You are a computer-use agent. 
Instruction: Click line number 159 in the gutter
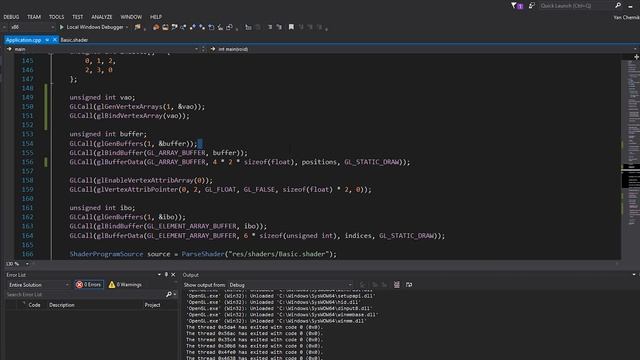27,189
